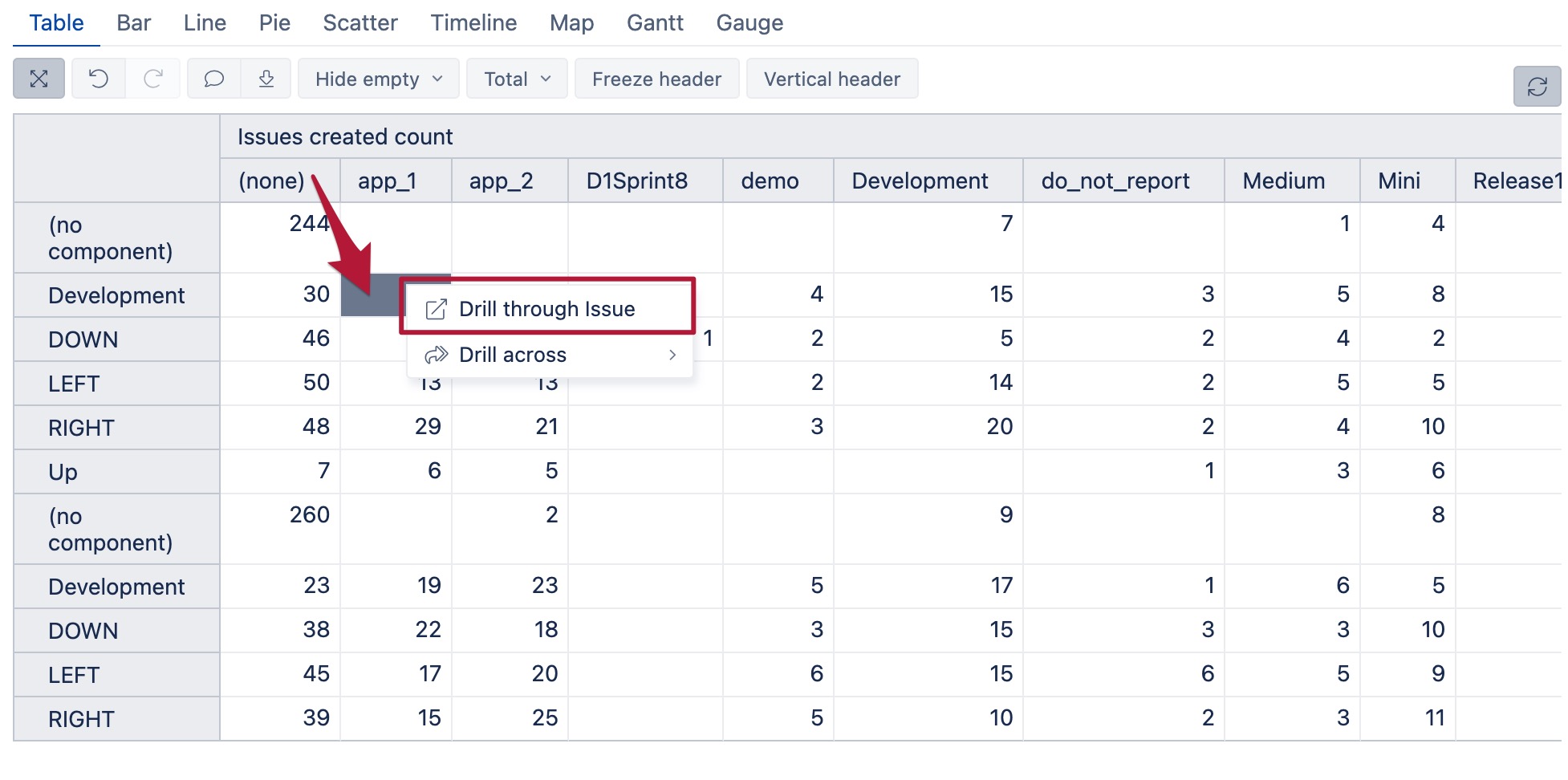The image size is (1568, 780).
Task: Click the external-link icon beside Drill through Issue
Action: pos(435,308)
